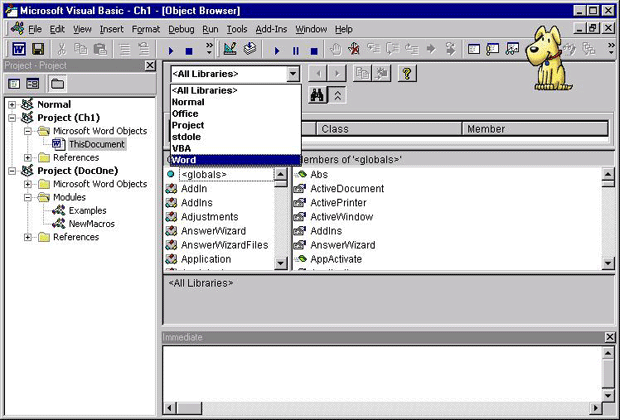Select the NewMacros module
The height and width of the screenshot is (420, 620).
pyautogui.click(x=91, y=224)
